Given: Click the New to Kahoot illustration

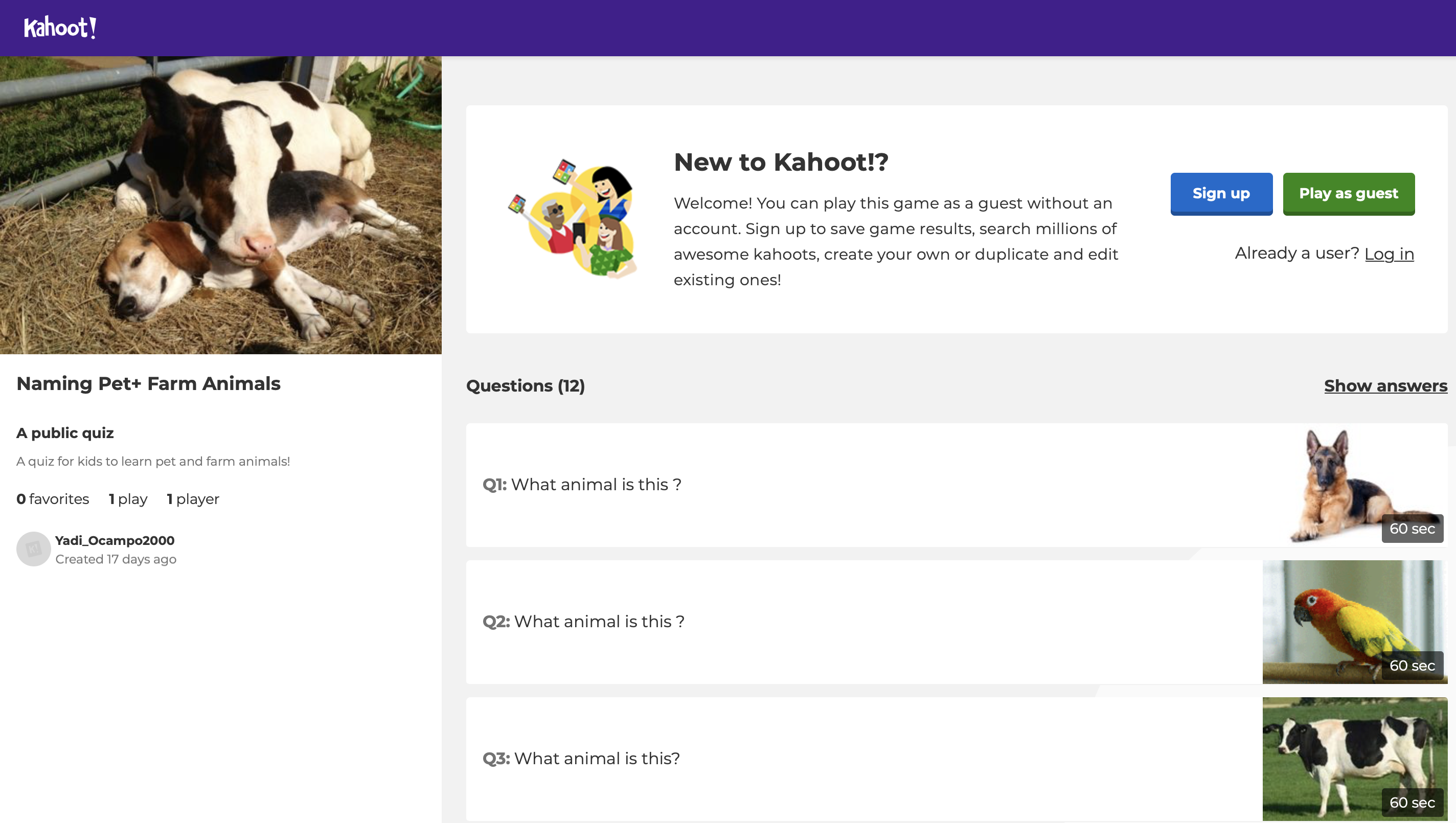Looking at the screenshot, I should pos(573,218).
